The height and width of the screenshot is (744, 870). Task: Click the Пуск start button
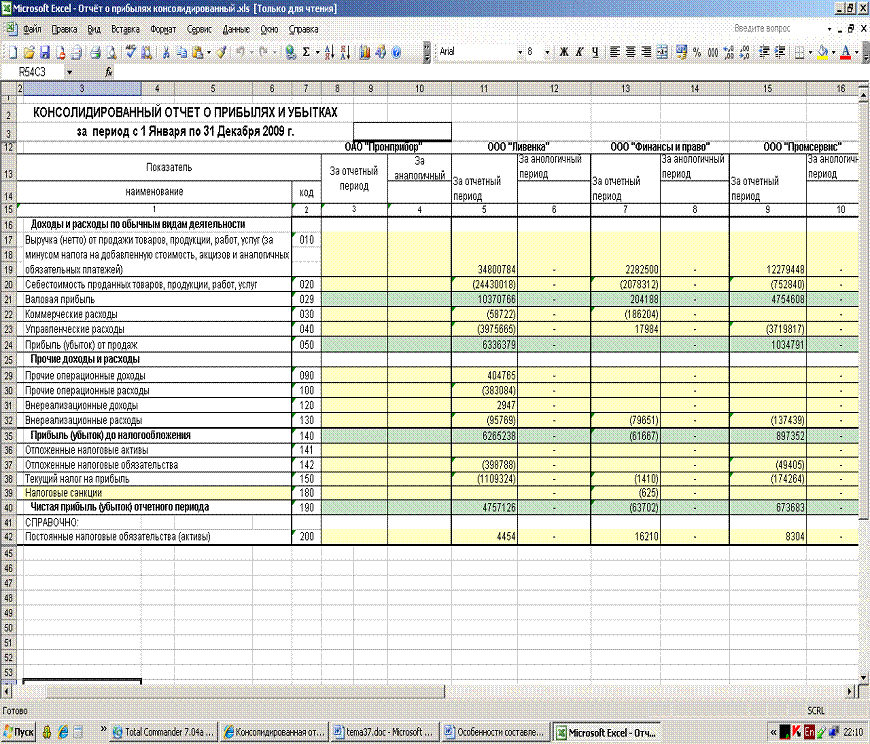[19, 733]
